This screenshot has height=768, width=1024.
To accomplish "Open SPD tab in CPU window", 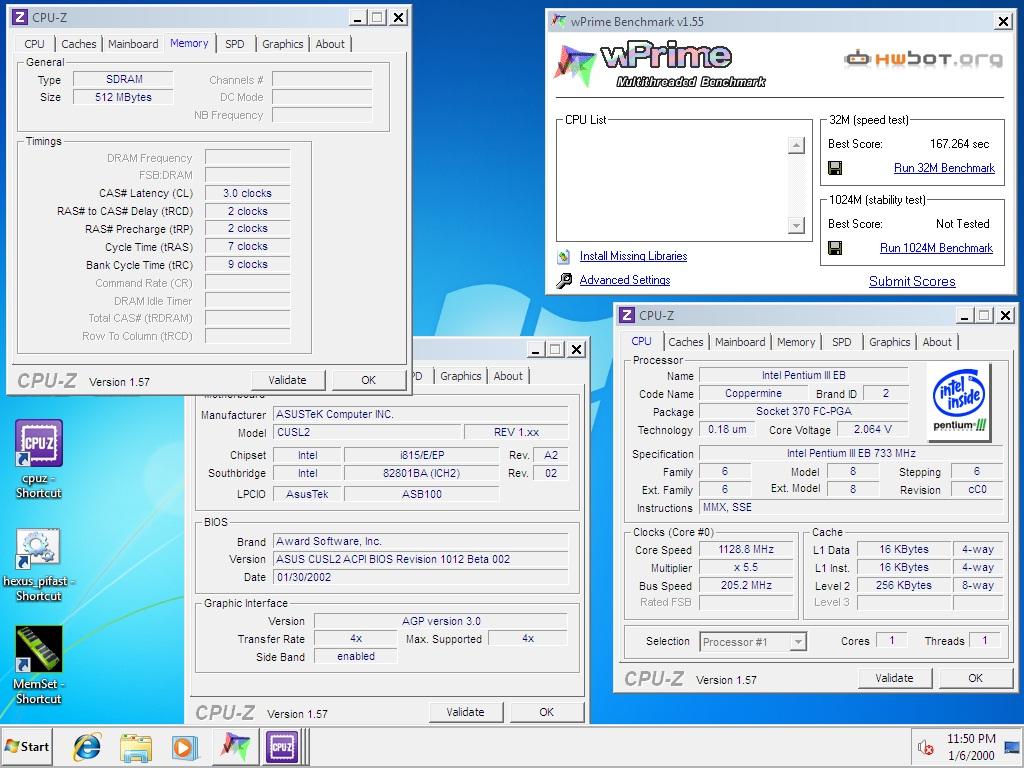I will point(842,342).
